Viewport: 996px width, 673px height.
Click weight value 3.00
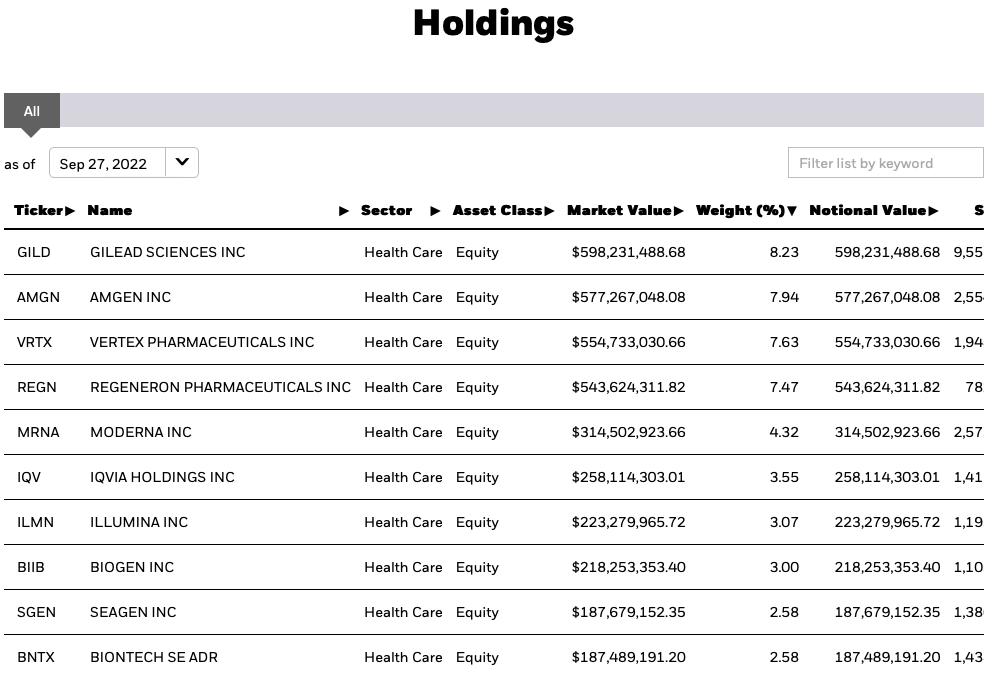coord(784,568)
